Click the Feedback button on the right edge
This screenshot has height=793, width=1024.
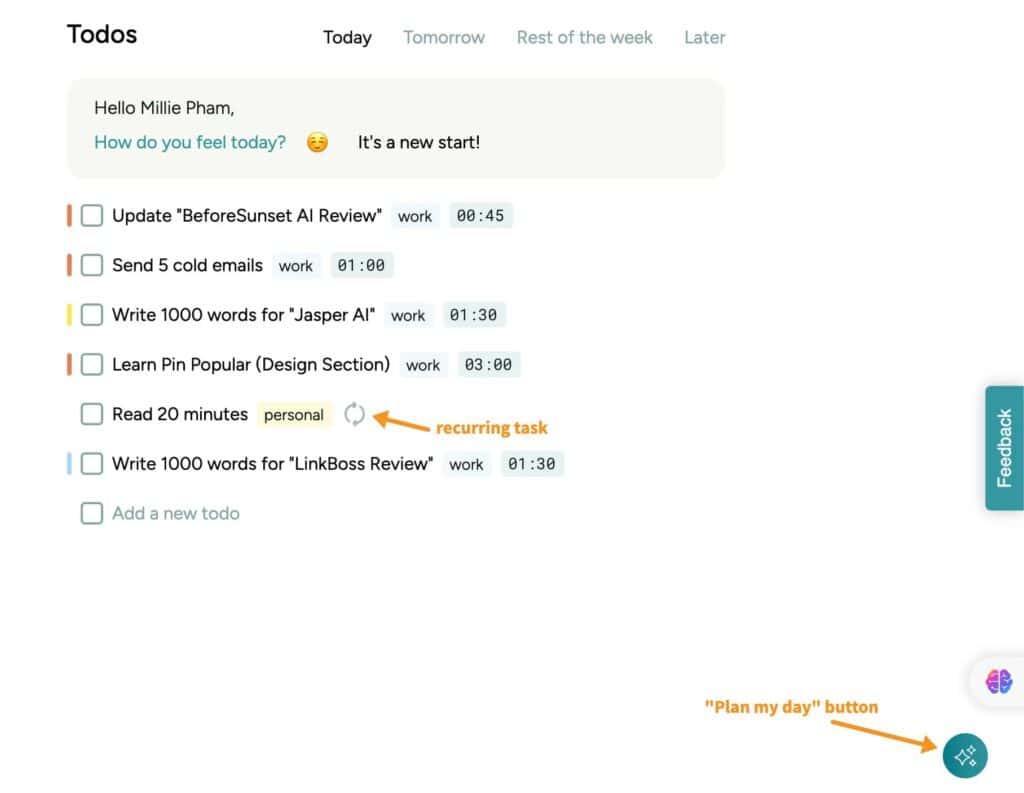(1004, 447)
